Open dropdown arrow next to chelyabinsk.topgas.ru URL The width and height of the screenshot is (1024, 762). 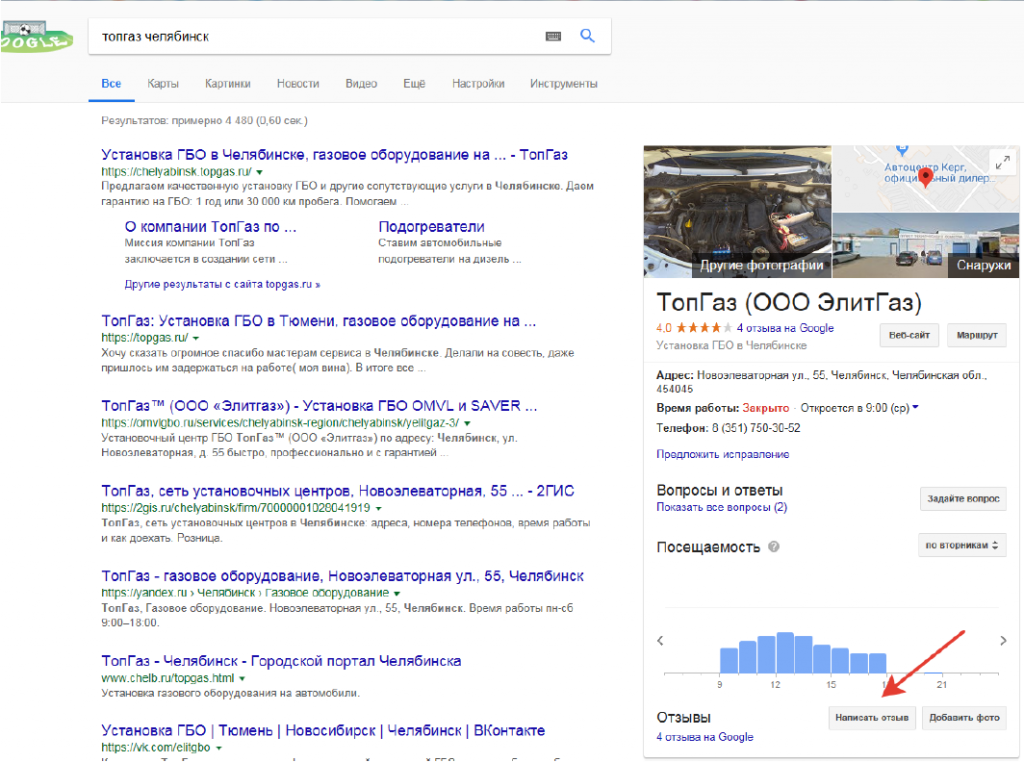(x=259, y=172)
